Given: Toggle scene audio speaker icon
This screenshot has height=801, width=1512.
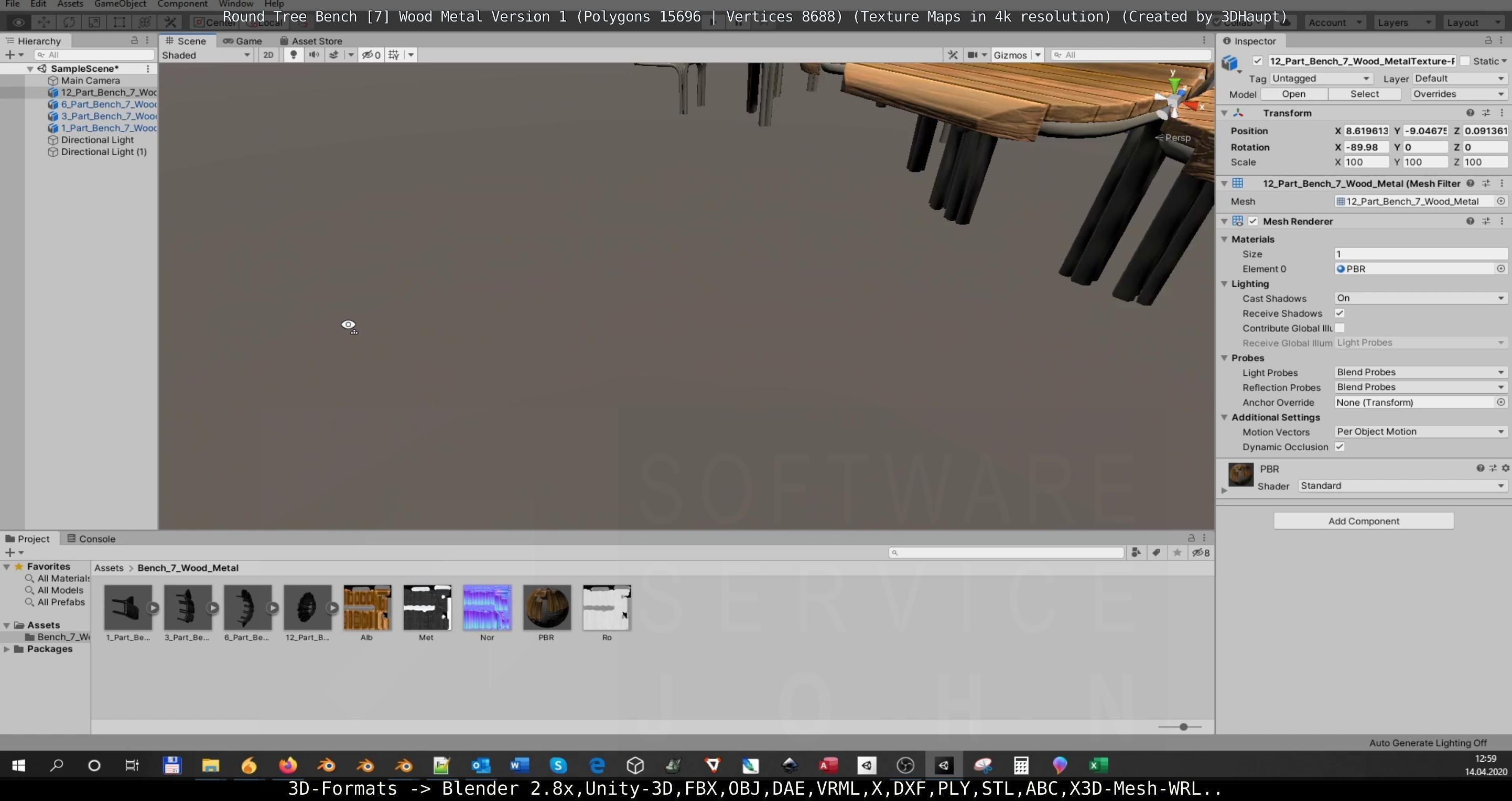Looking at the screenshot, I should tap(314, 55).
